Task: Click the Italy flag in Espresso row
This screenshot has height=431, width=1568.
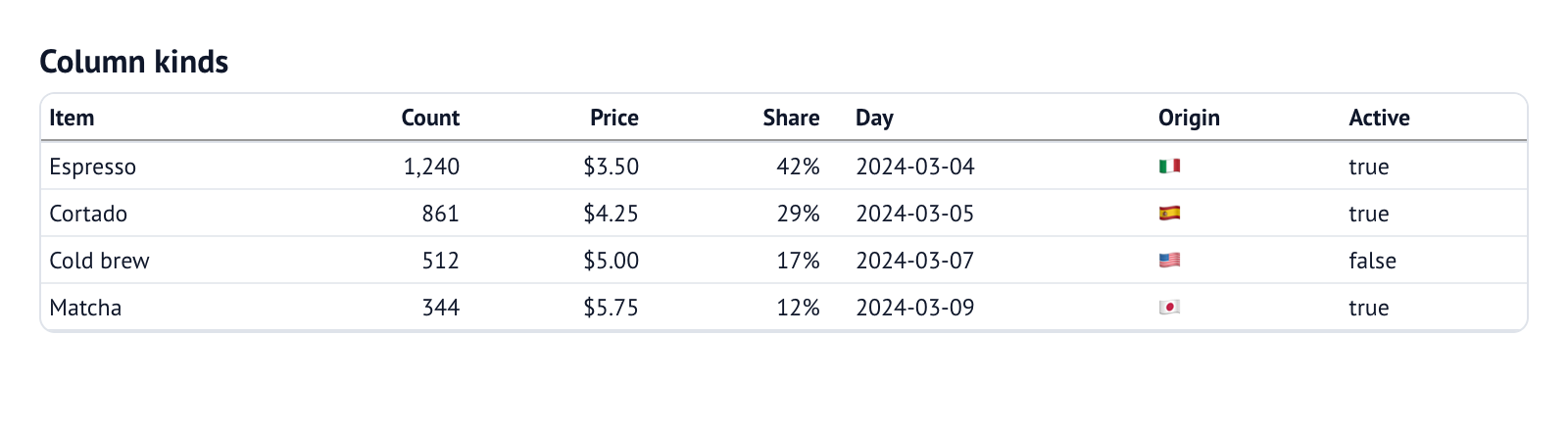Action: [1169, 167]
